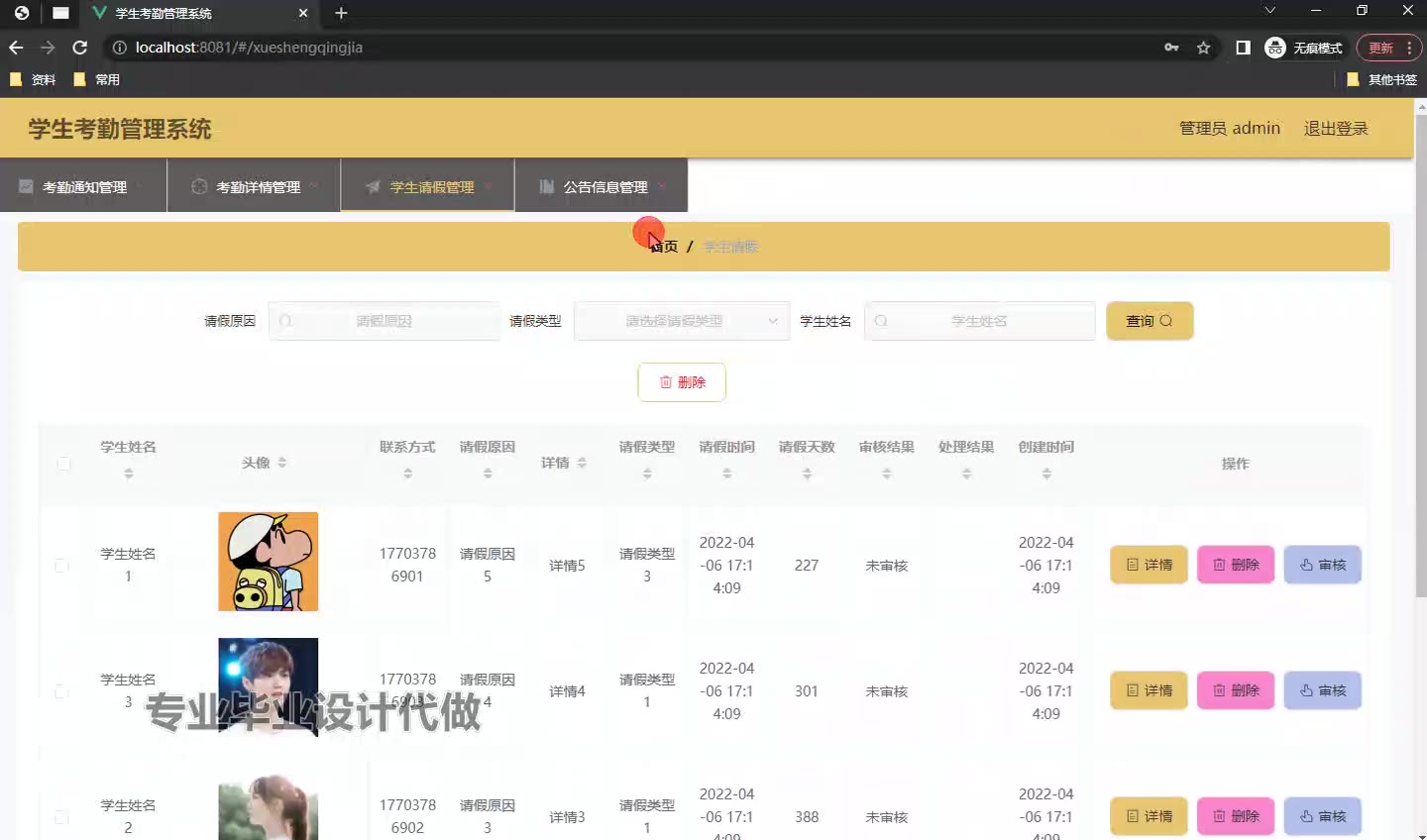Open 考勤详情管理 menu
The width and height of the screenshot is (1427, 840).
[x=254, y=186]
